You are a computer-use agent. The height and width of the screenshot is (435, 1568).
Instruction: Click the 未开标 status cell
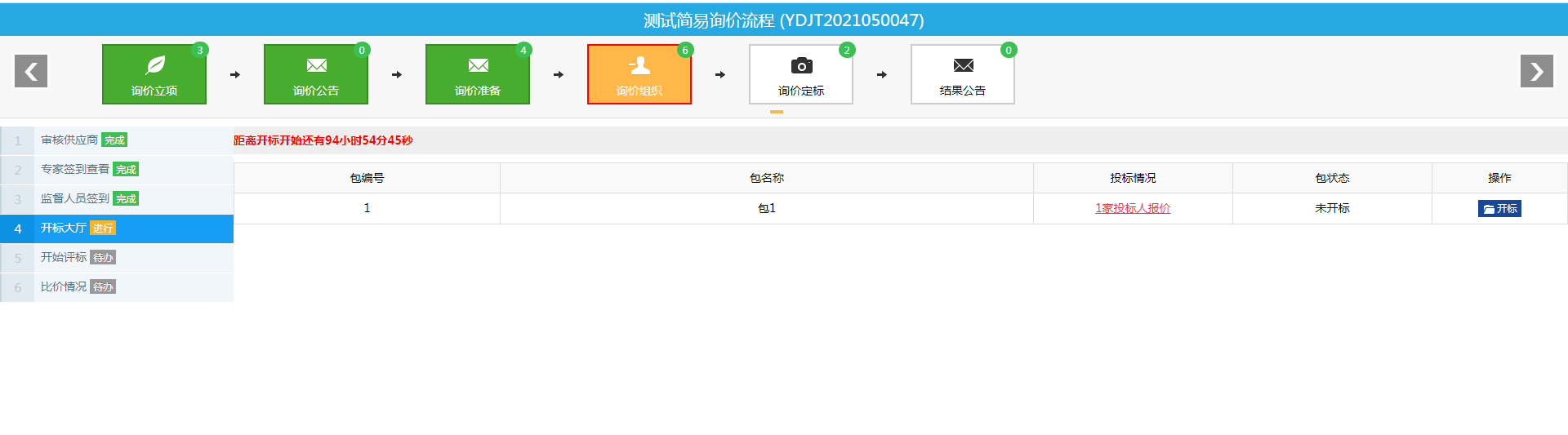click(x=1332, y=208)
